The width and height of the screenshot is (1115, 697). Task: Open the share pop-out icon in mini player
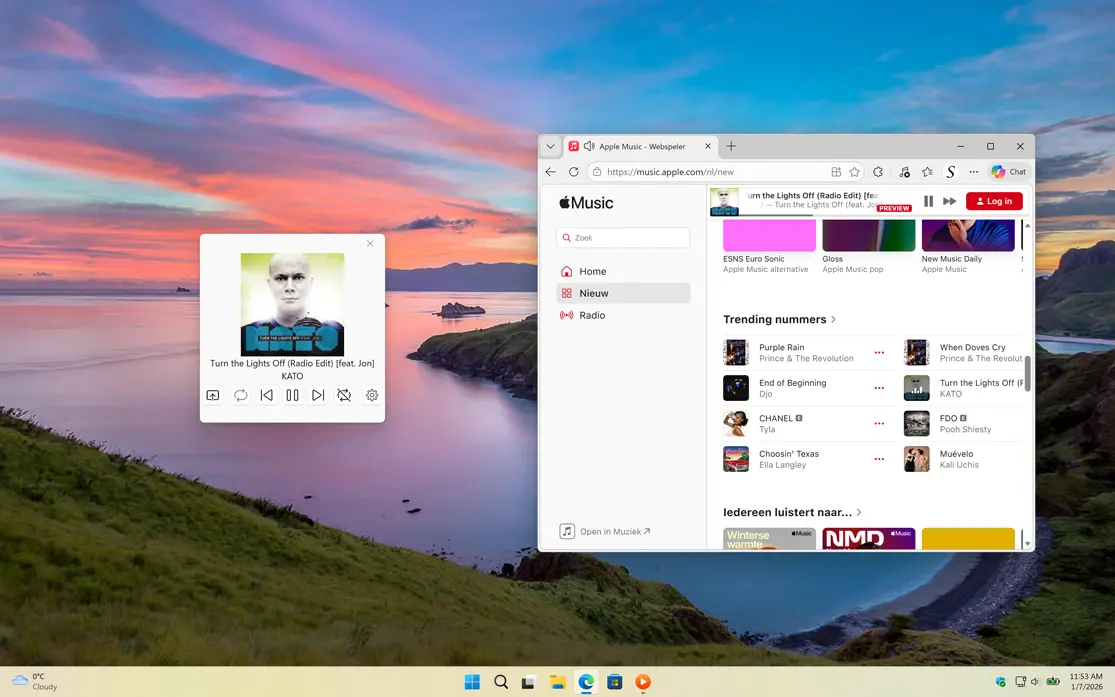pyautogui.click(x=213, y=395)
